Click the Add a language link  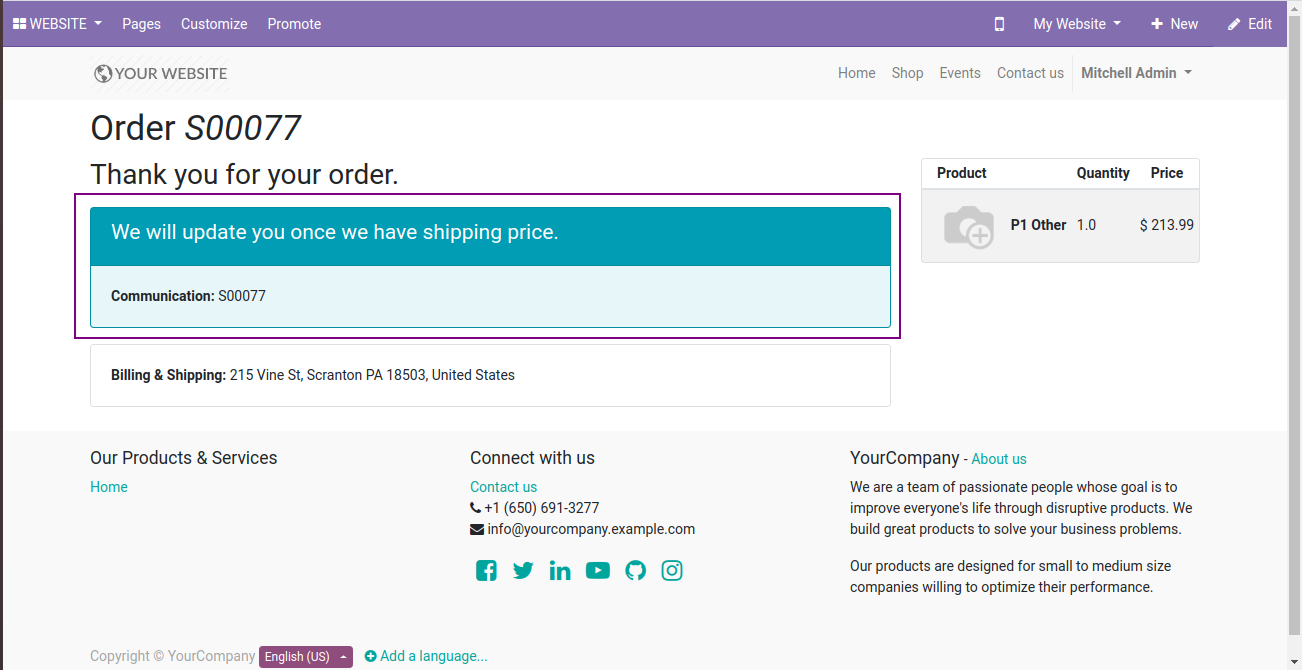(x=426, y=657)
